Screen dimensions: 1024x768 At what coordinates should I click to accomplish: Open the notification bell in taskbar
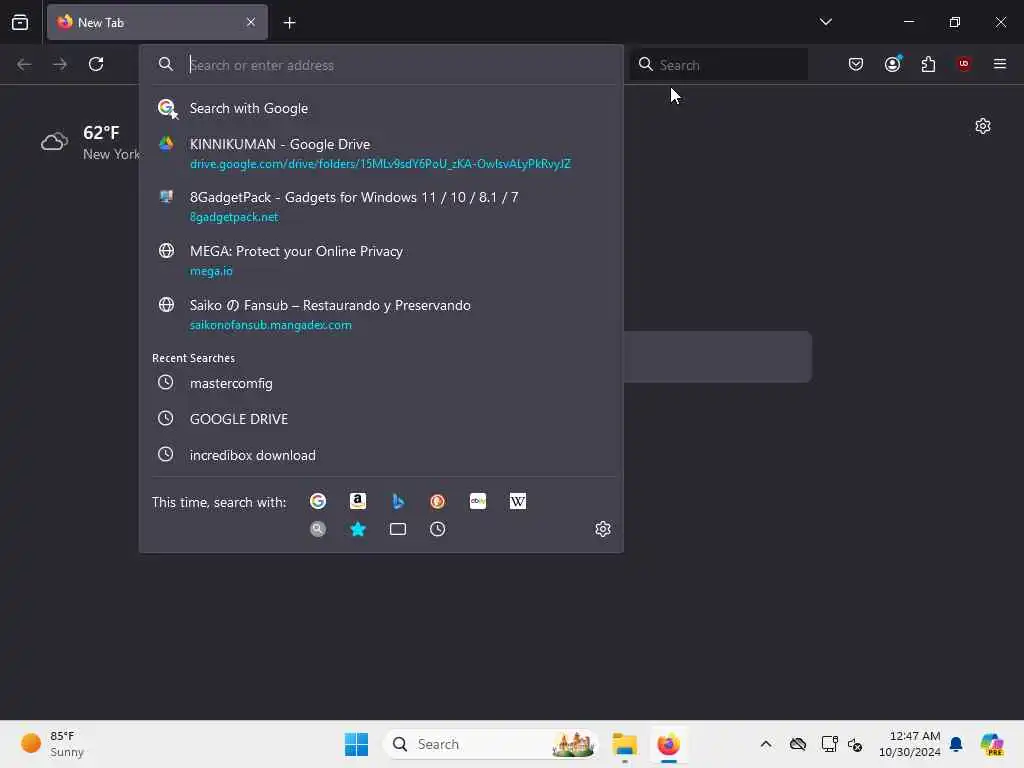(956, 744)
